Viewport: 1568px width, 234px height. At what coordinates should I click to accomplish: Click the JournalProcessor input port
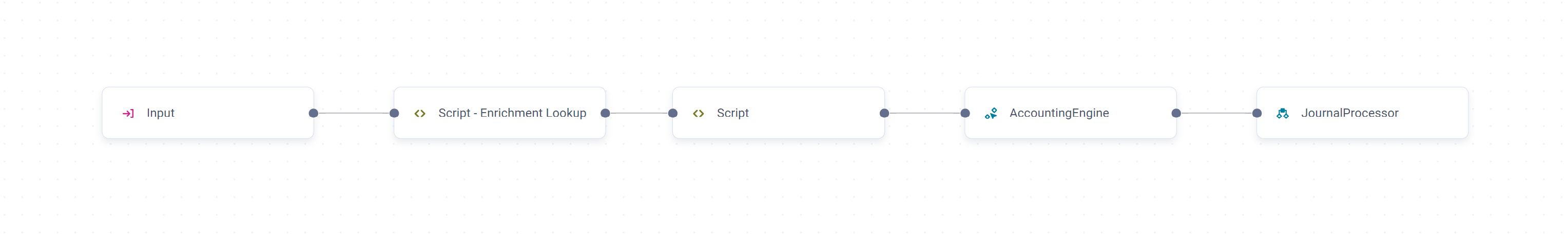(x=1257, y=113)
